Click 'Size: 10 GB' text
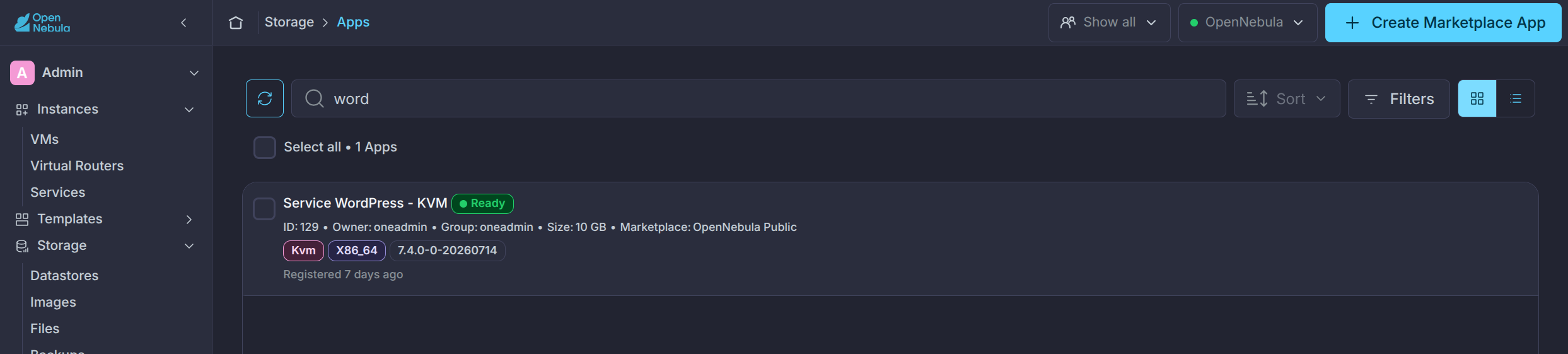The height and width of the screenshot is (354, 1568). click(x=576, y=227)
